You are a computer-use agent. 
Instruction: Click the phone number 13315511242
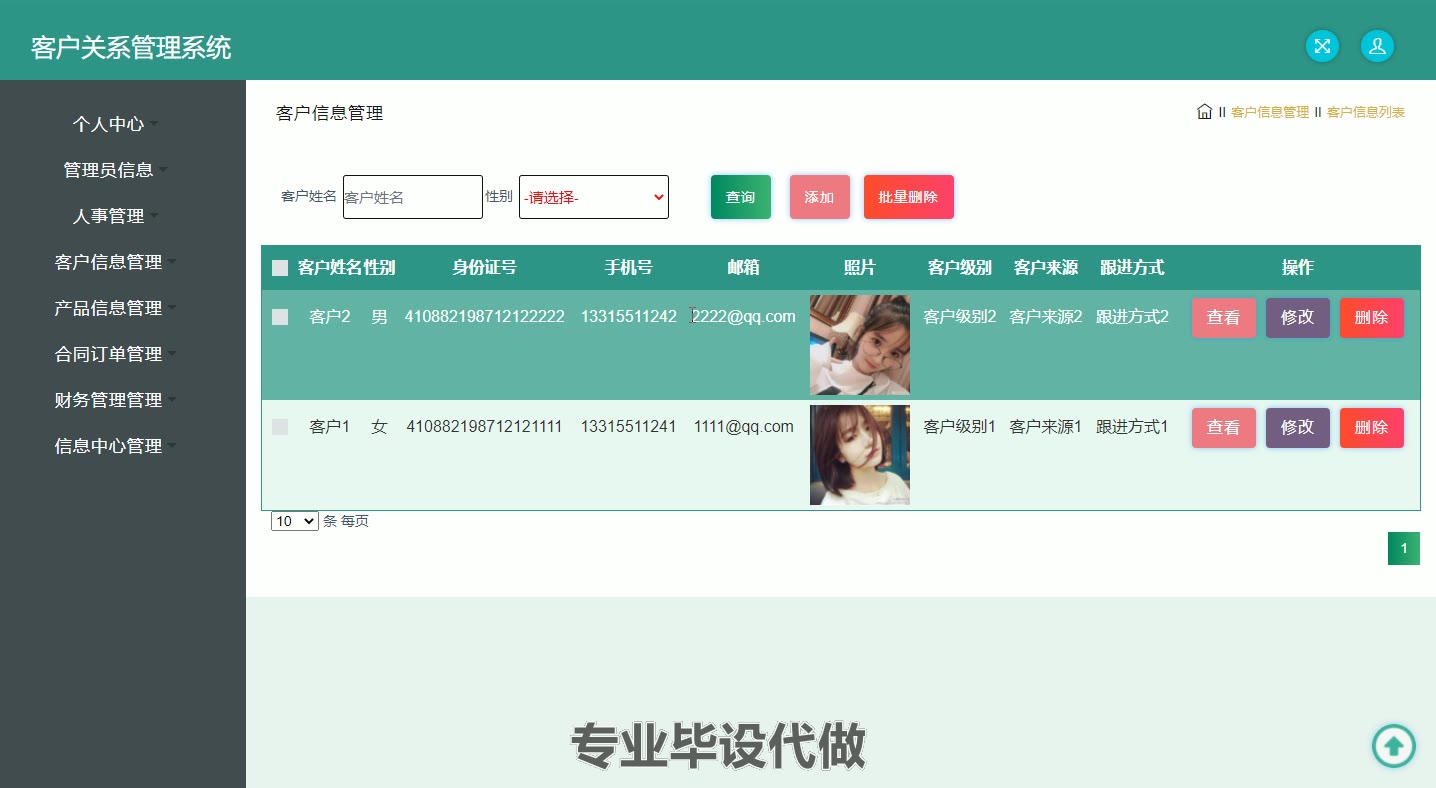pos(629,317)
